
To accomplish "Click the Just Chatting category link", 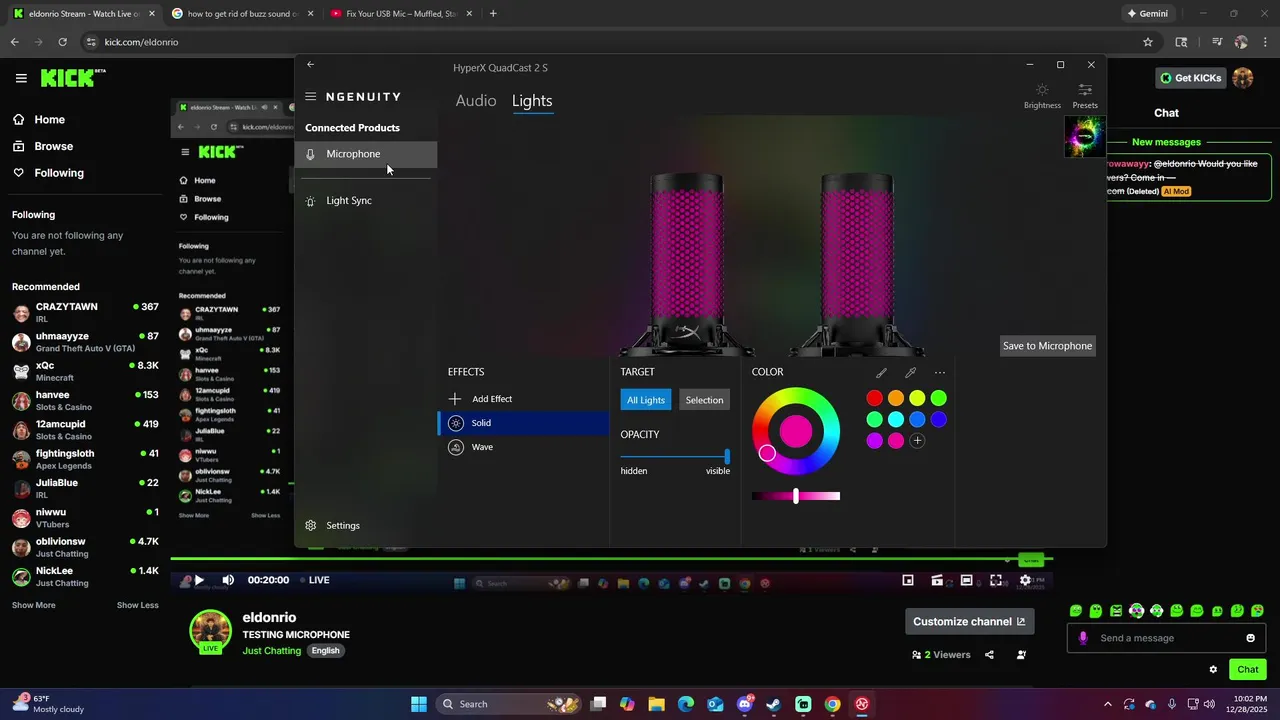I will (272, 650).
